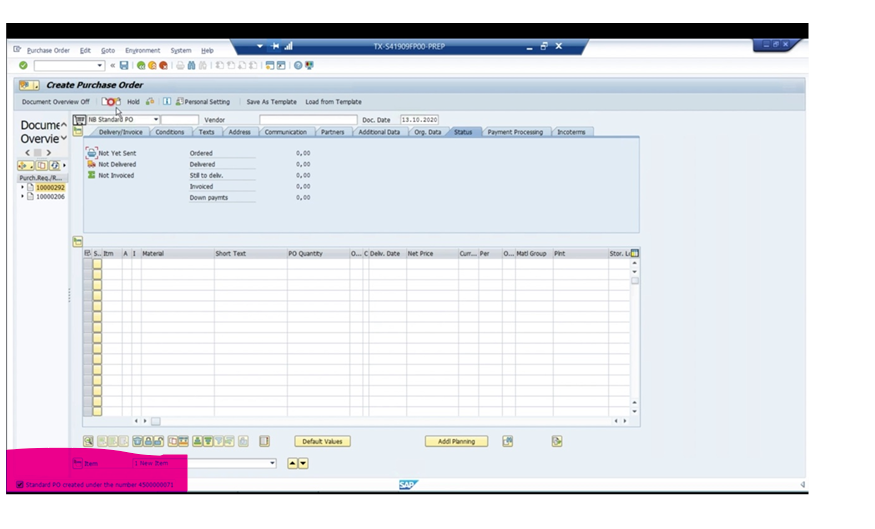Sort ascending with green triangle icon
Image resolution: width=875 pixels, height=529 pixels.
pyautogui.click(x=197, y=441)
